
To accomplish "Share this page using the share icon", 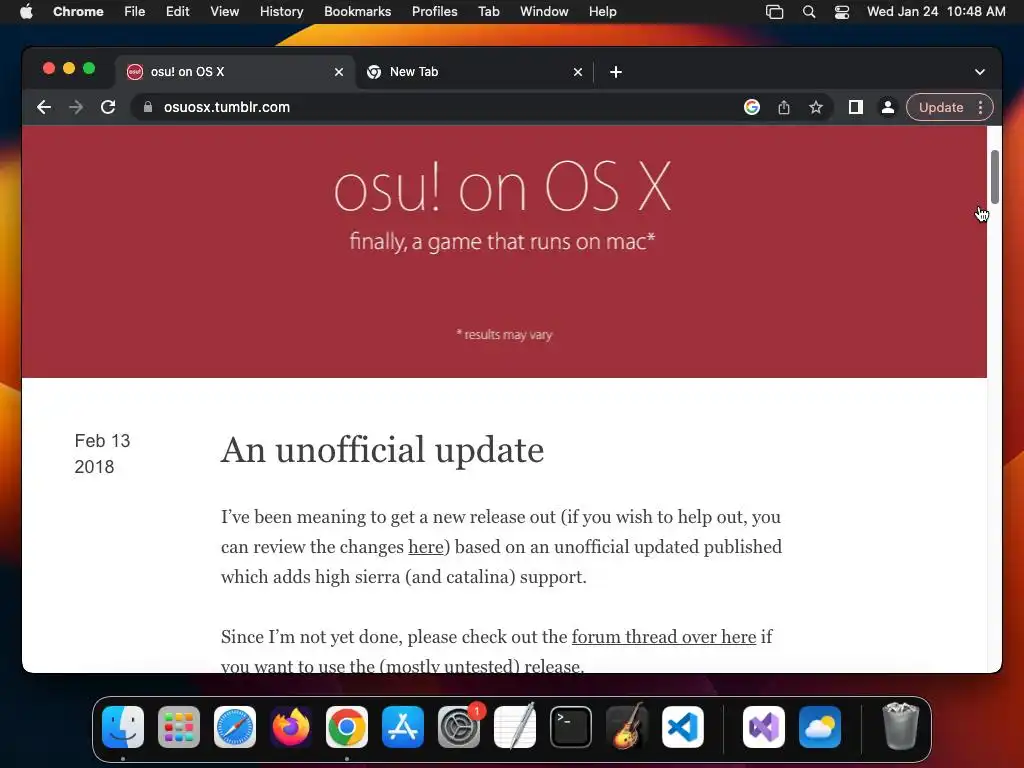I will [x=784, y=107].
